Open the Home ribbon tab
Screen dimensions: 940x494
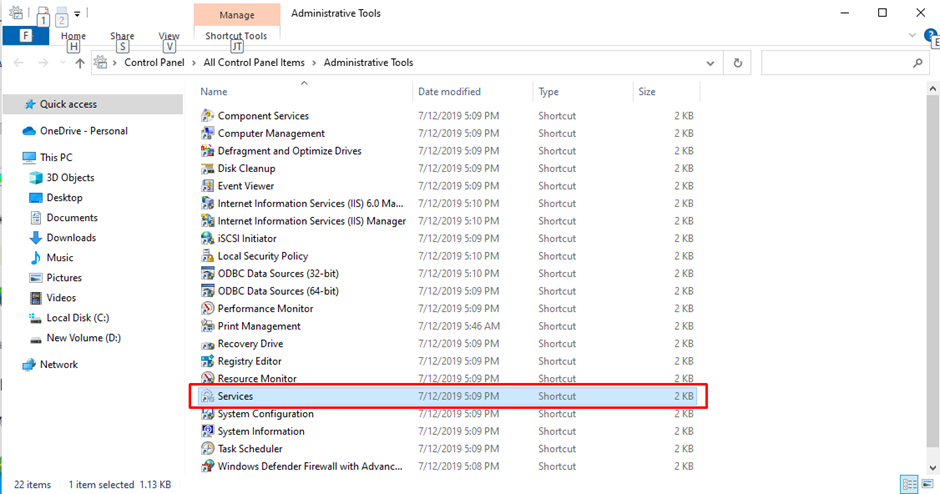tap(73, 36)
